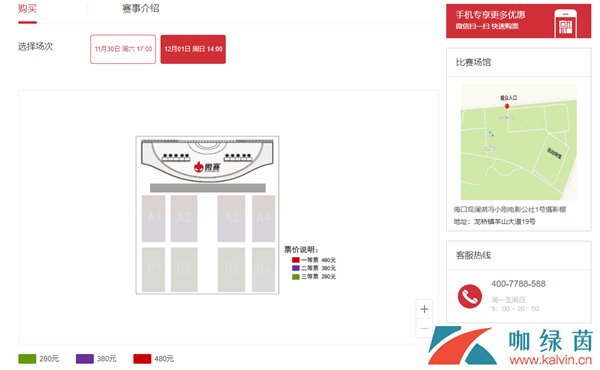Screen dimensions: 600x370
Task: Select seating section B4
Action: pyautogui.click(x=263, y=269)
